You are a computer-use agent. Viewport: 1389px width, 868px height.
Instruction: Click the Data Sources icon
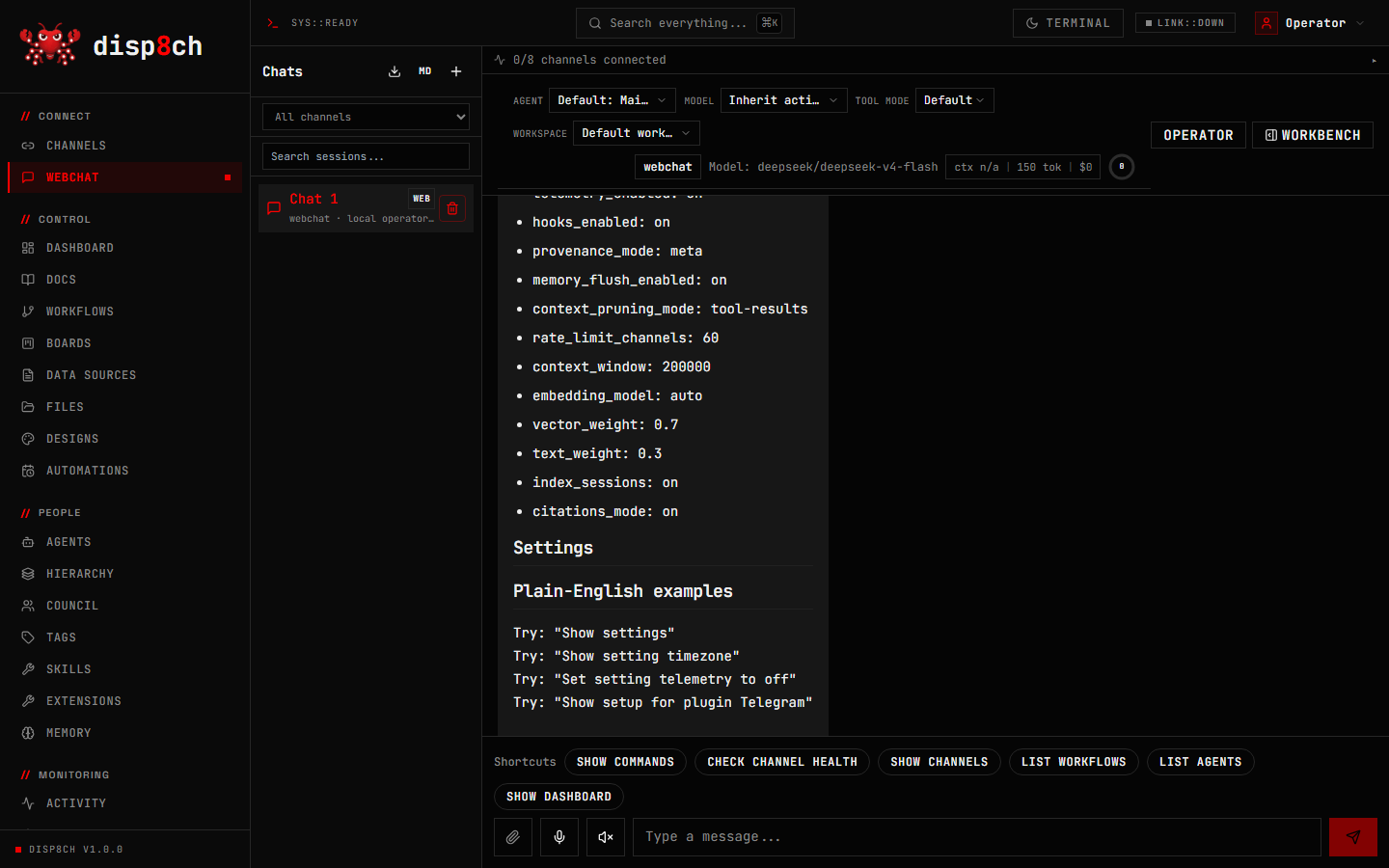click(28, 375)
